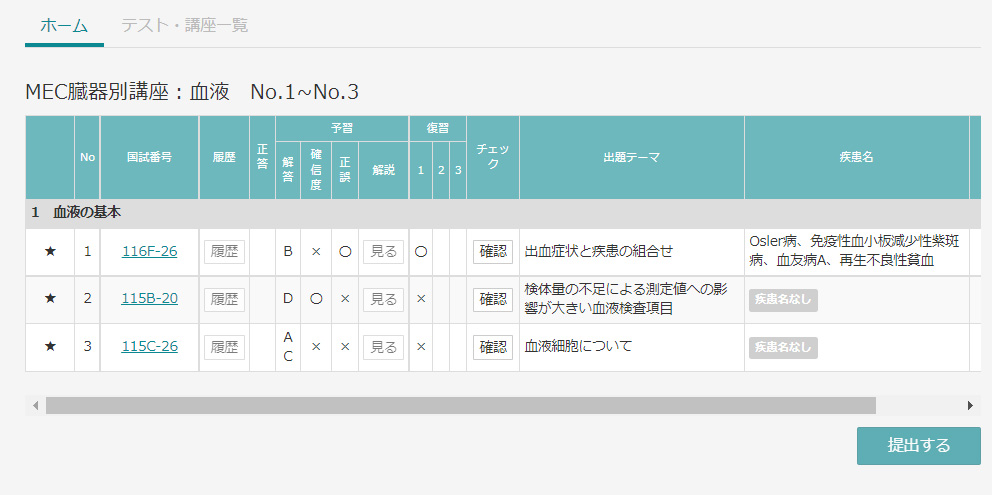Click the right arrow of horizontal scrollbar
The width and height of the screenshot is (992, 495).
point(970,406)
